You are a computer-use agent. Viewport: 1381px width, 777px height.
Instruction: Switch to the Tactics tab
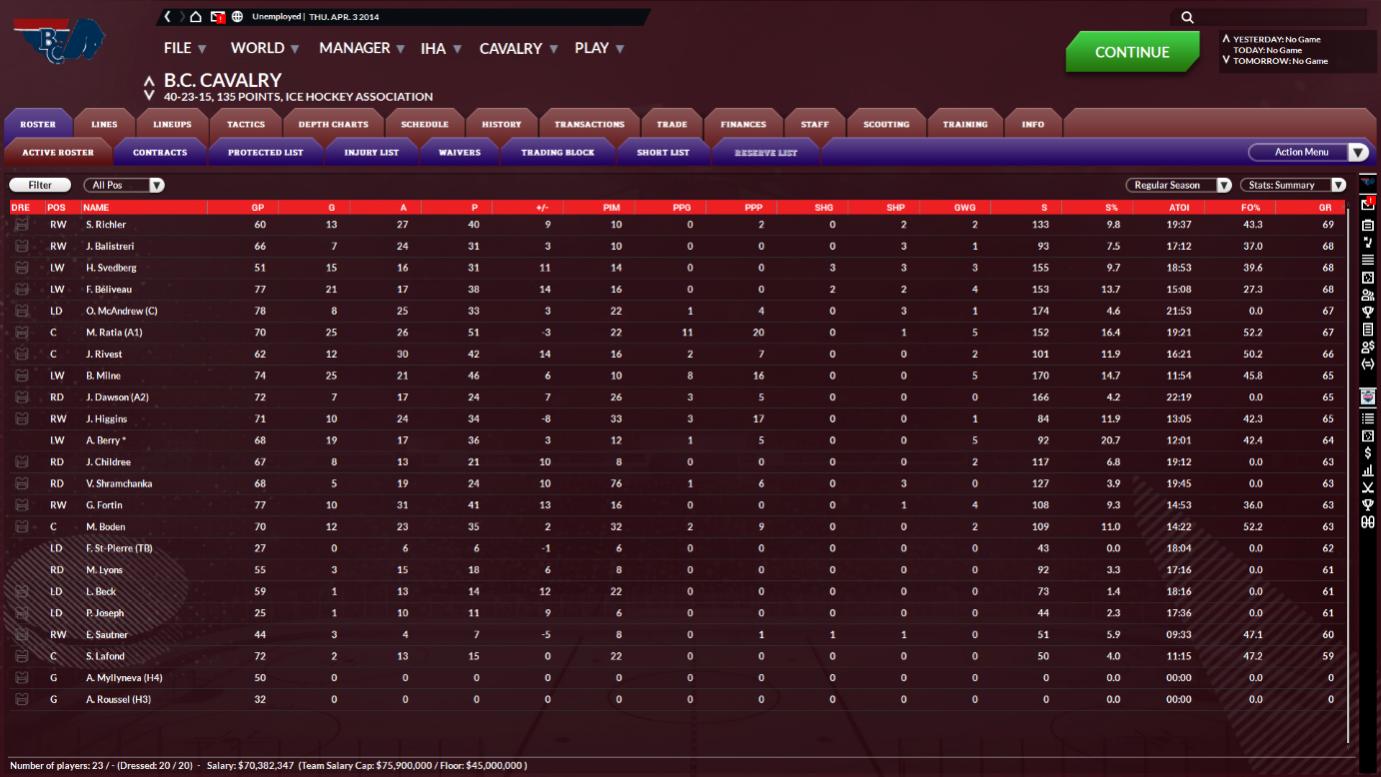click(x=245, y=124)
